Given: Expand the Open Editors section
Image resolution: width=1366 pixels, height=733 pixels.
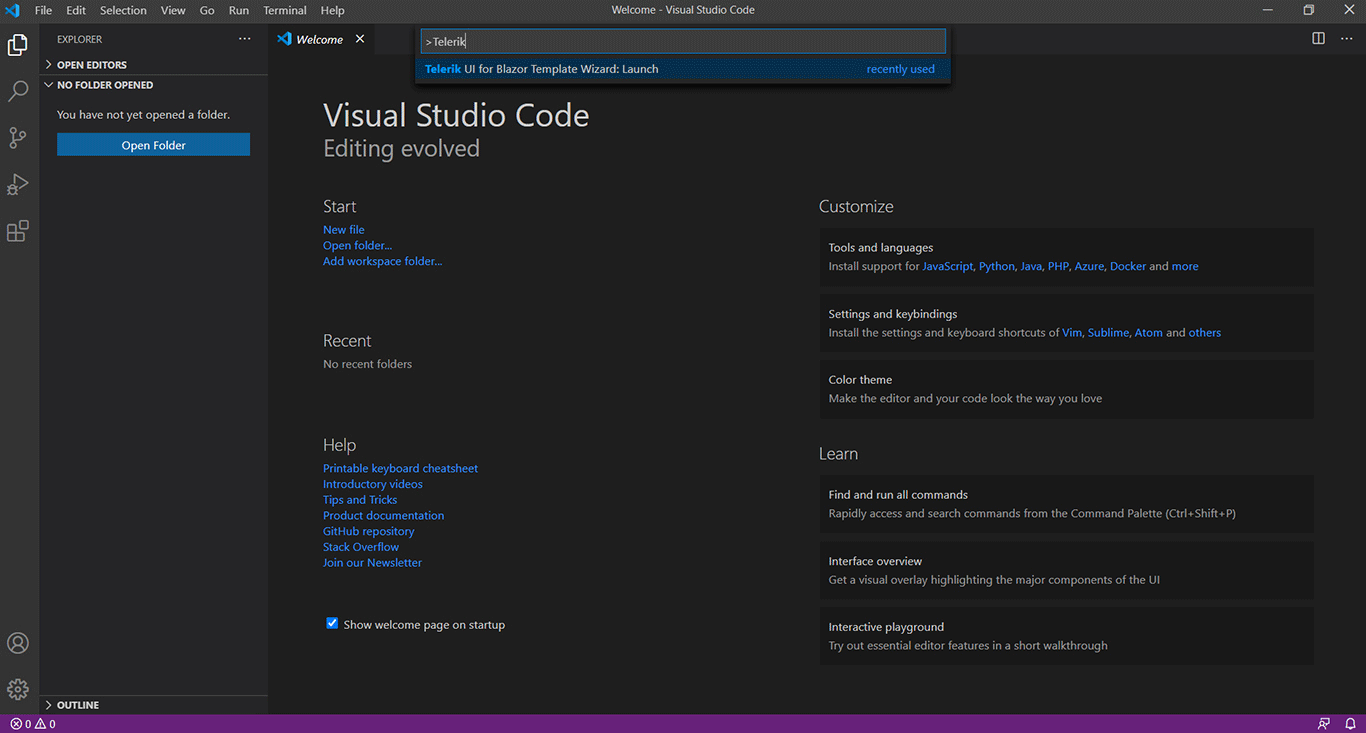Looking at the screenshot, I should 90,65.
